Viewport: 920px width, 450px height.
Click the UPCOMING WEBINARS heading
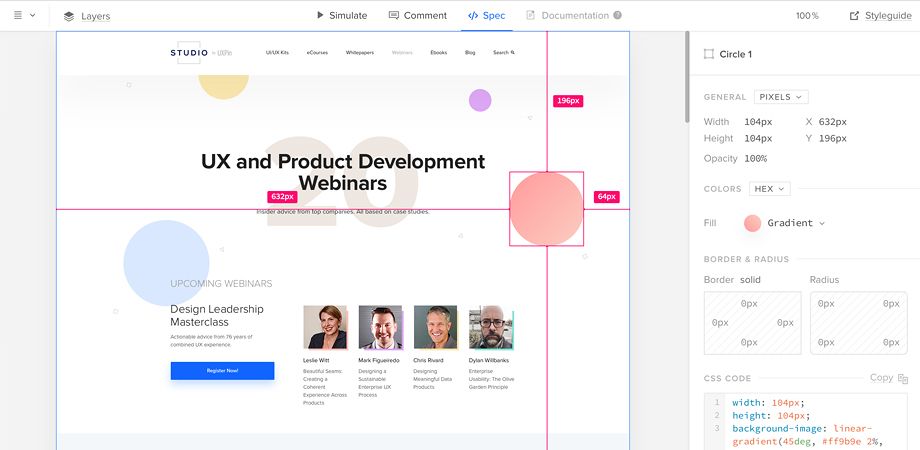(x=221, y=284)
